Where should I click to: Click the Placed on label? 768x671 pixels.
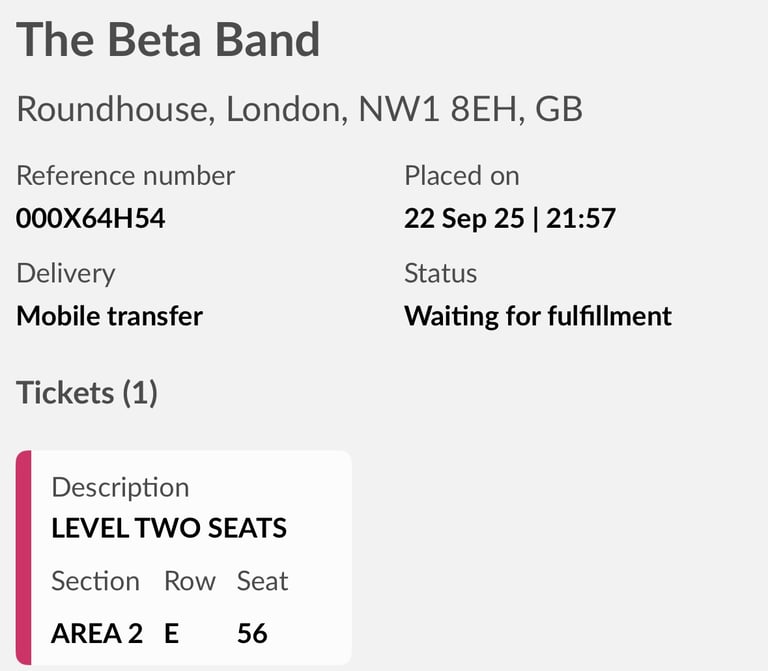click(x=461, y=176)
